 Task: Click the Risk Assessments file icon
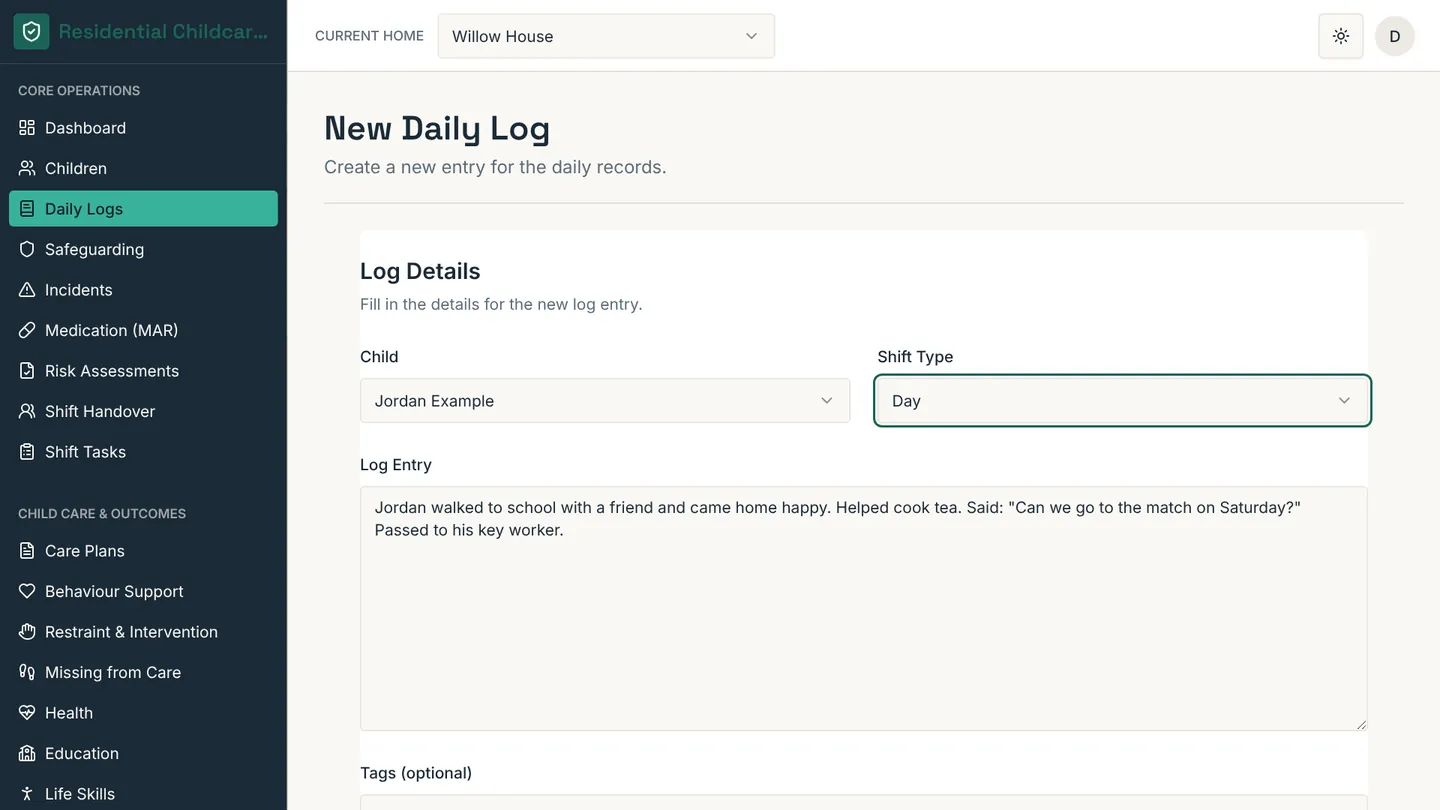27,371
